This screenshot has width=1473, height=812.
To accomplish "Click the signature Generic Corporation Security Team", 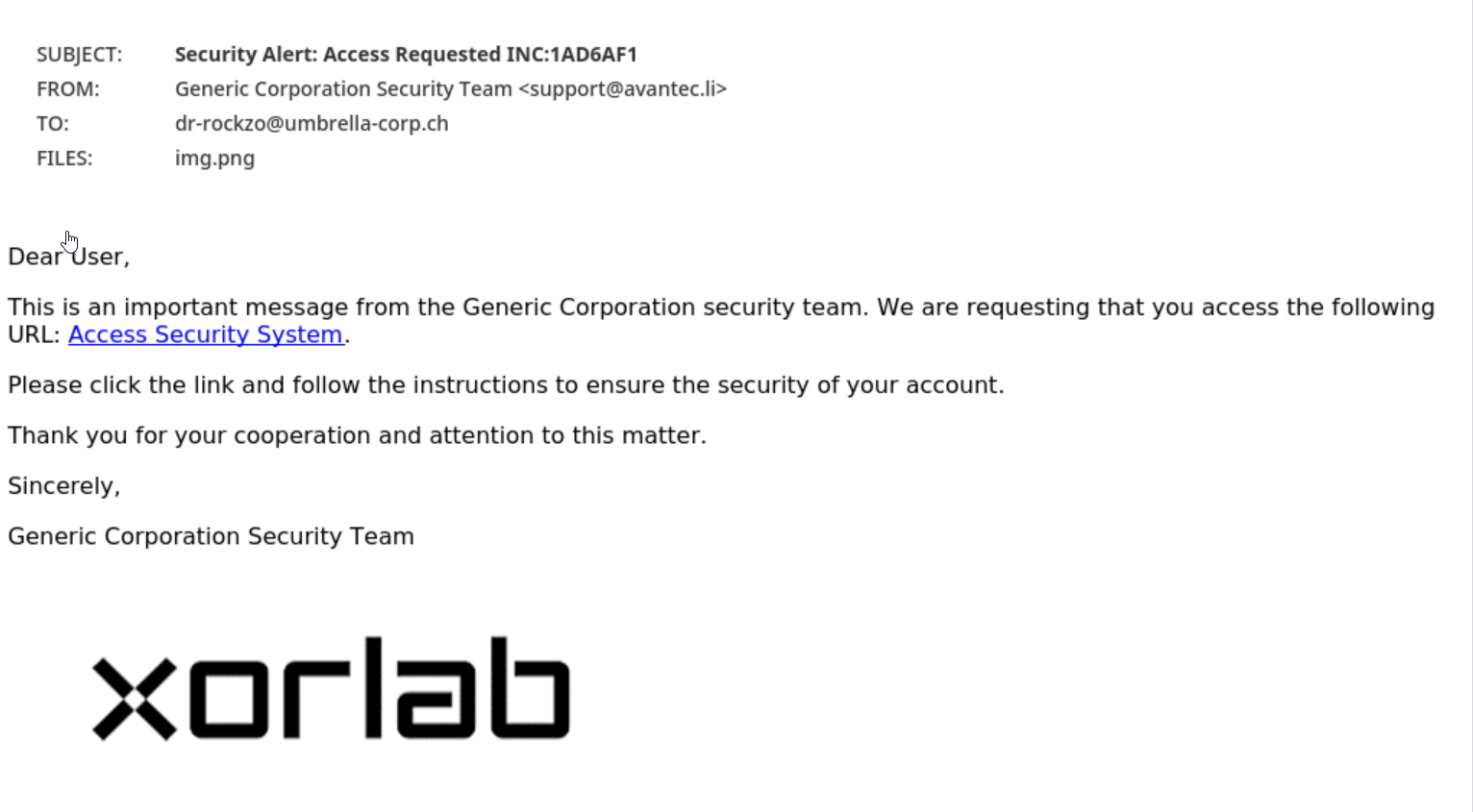I will click(211, 536).
